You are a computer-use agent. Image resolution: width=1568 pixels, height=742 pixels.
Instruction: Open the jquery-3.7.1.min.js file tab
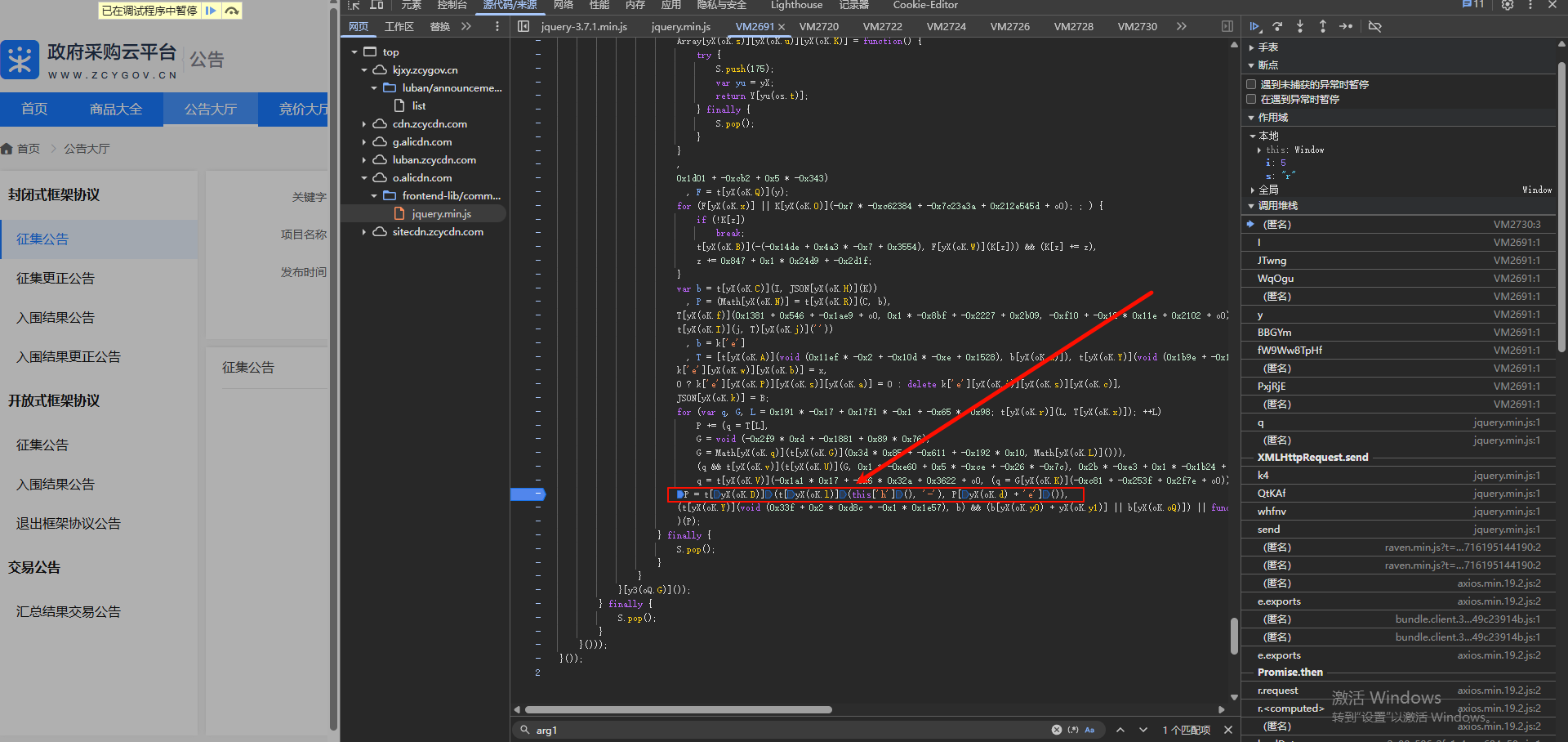584,27
